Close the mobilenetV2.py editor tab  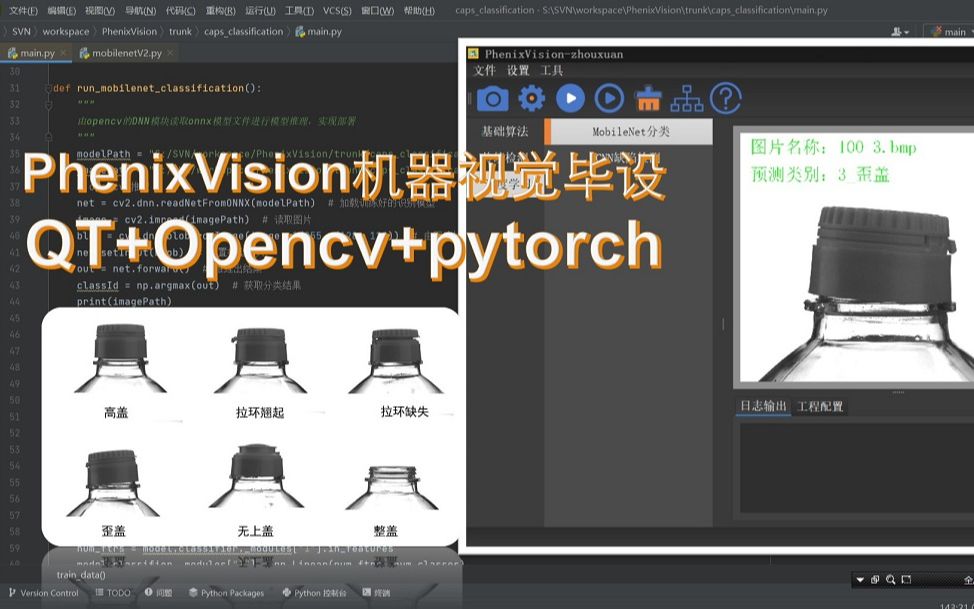(170, 53)
